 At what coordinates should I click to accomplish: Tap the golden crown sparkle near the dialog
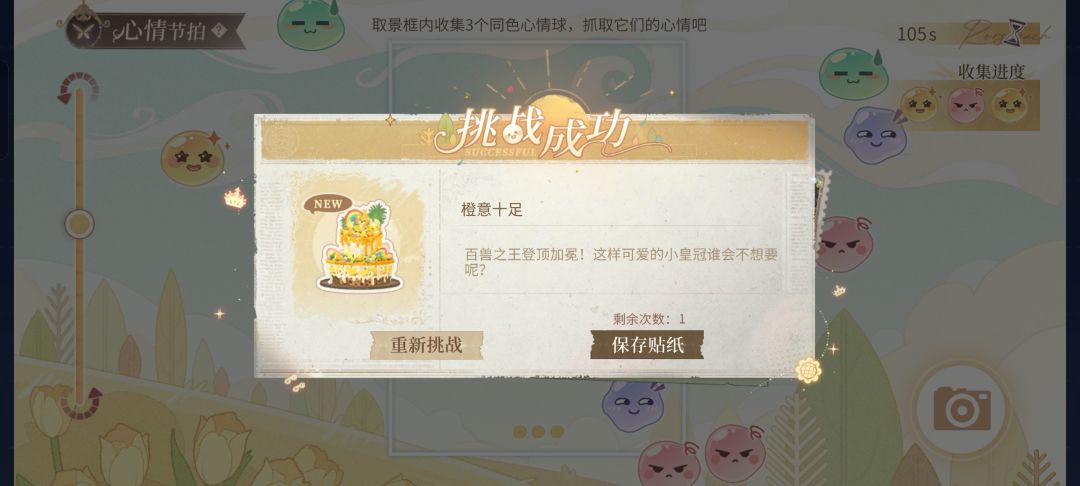236,199
